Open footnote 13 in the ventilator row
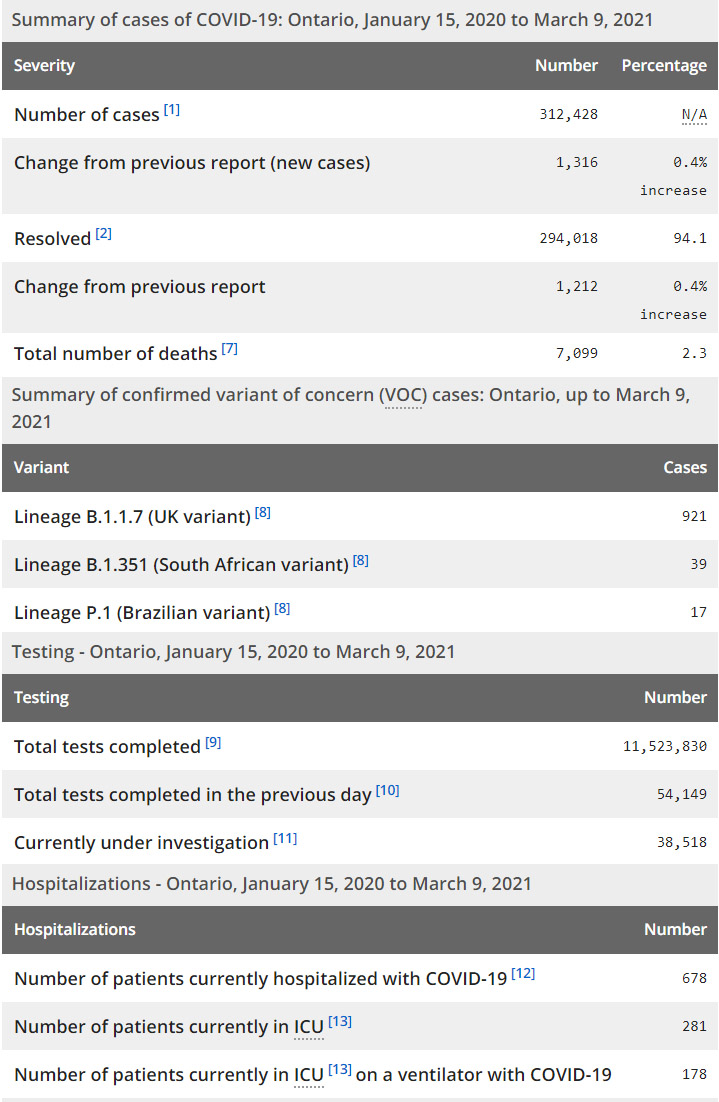 pyautogui.click(x=340, y=1069)
